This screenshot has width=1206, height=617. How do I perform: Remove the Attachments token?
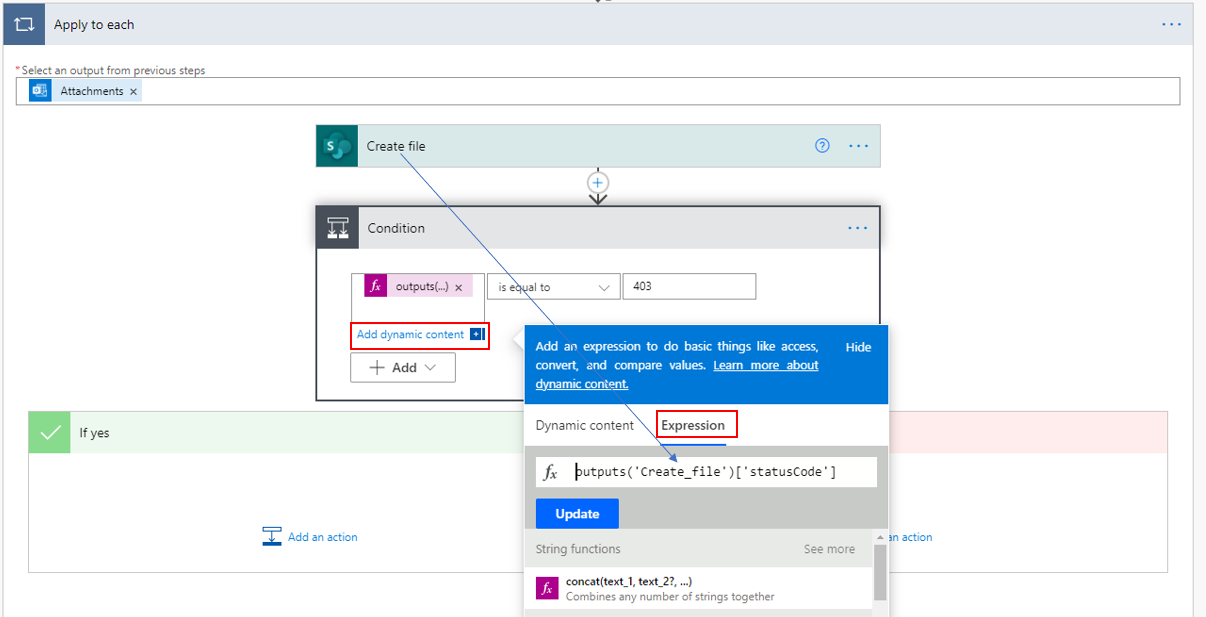pyautogui.click(x=133, y=91)
